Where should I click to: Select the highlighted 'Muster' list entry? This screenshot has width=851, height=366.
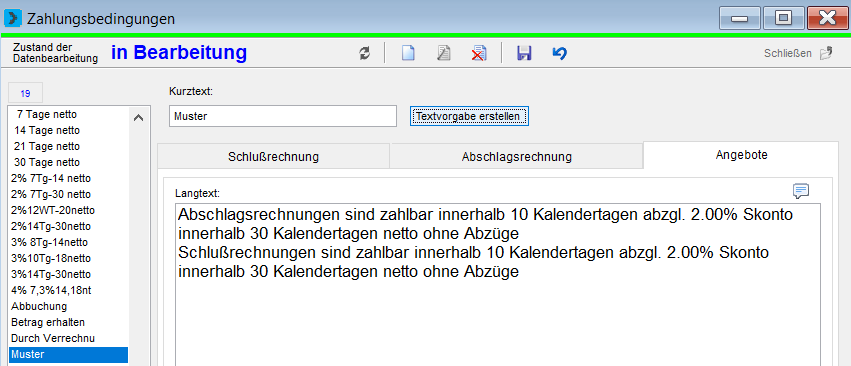[x=69, y=355]
